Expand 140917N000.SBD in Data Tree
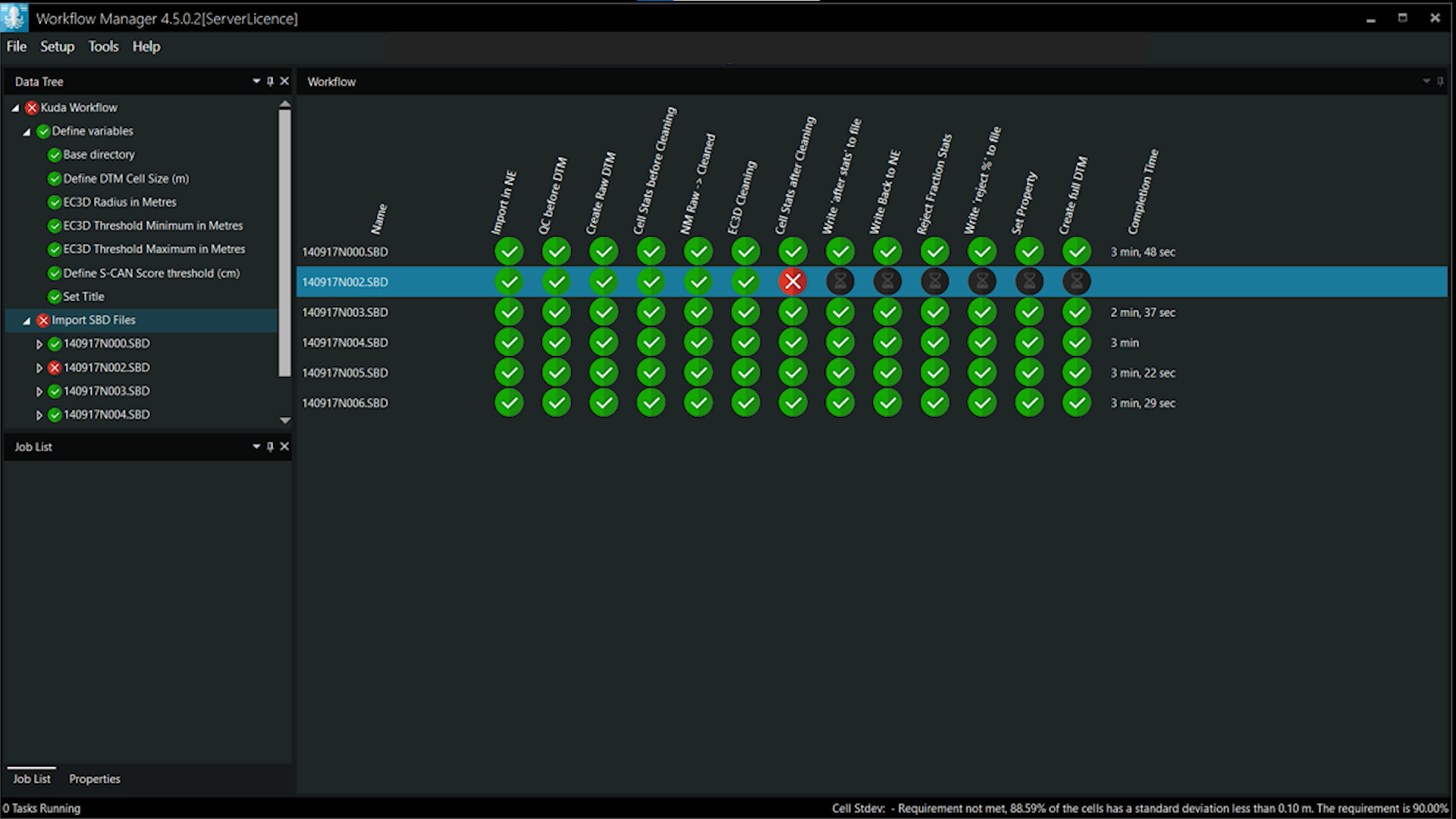 click(x=39, y=344)
